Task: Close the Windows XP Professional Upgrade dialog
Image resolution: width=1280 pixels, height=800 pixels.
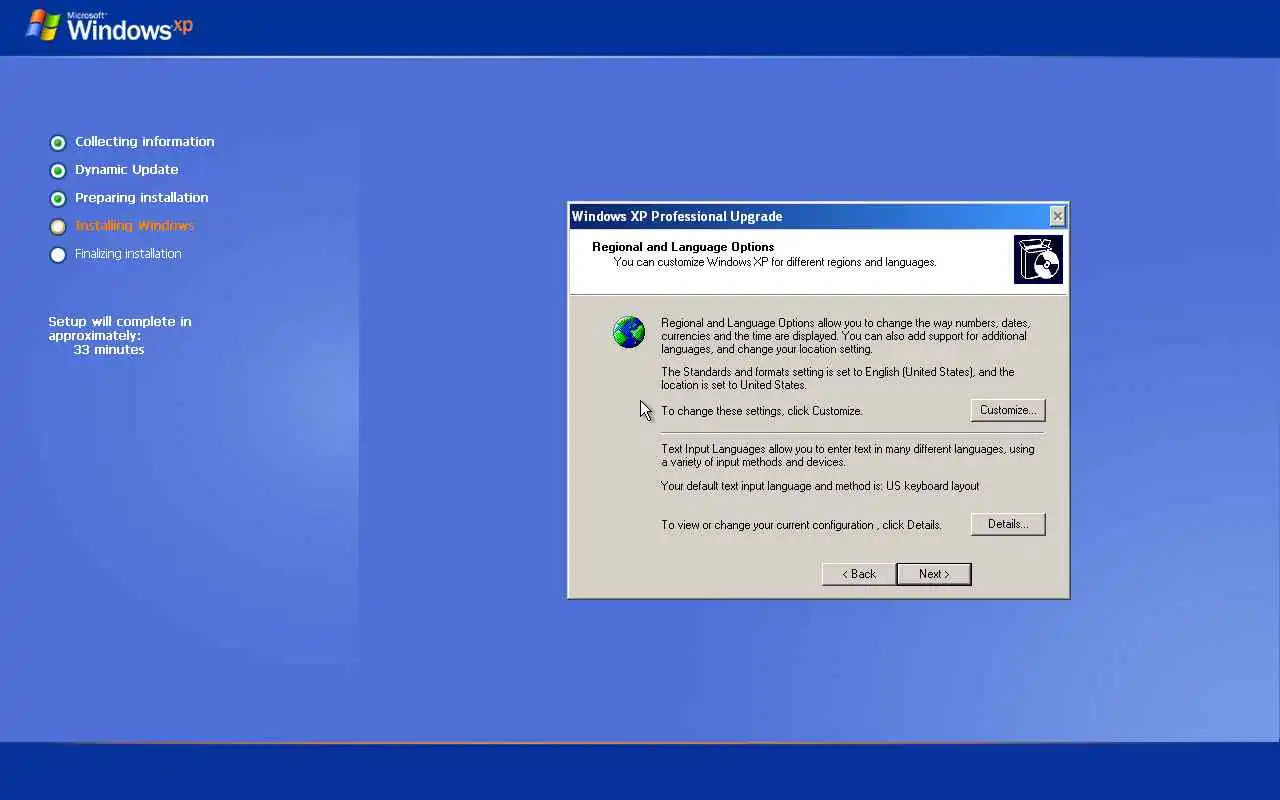Action: (x=1058, y=216)
